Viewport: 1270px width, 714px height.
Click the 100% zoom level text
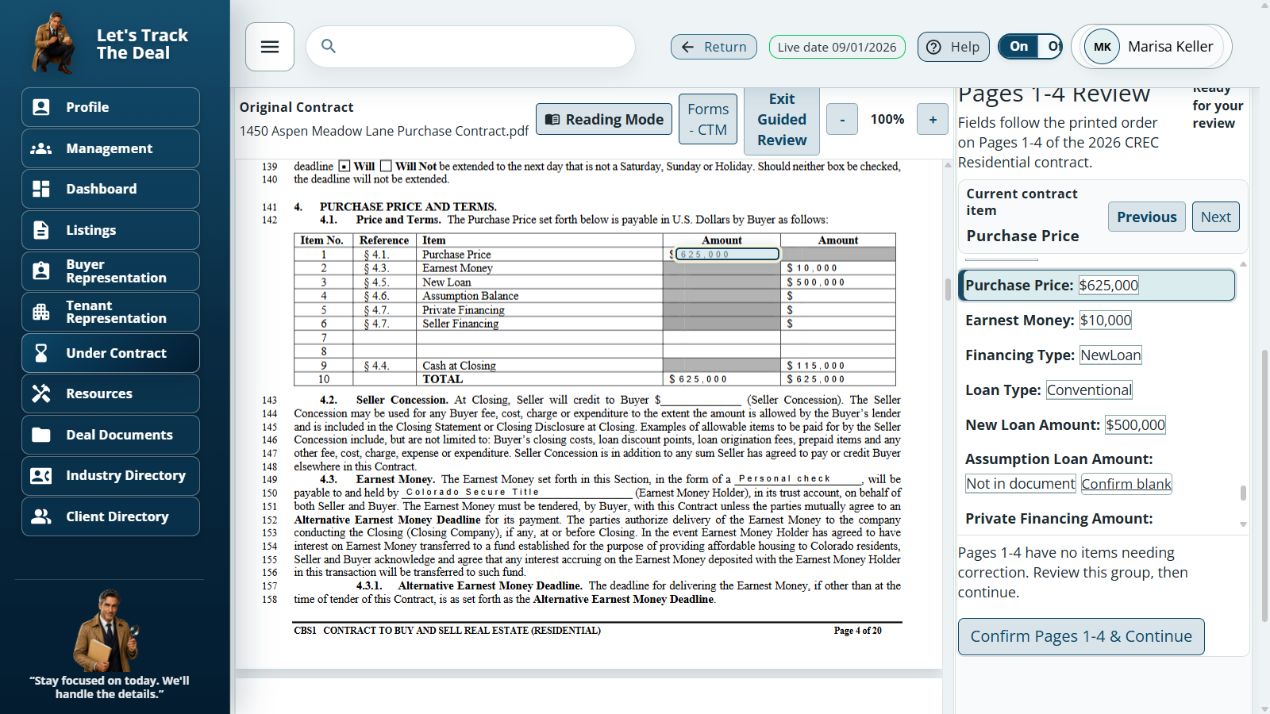click(x=887, y=119)
